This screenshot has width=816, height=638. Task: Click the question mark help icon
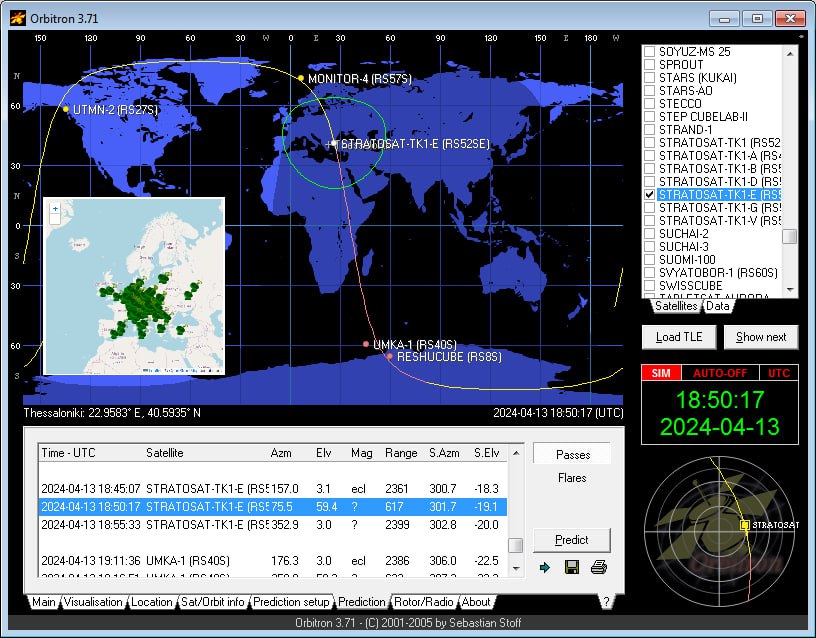tap(605, 601)
